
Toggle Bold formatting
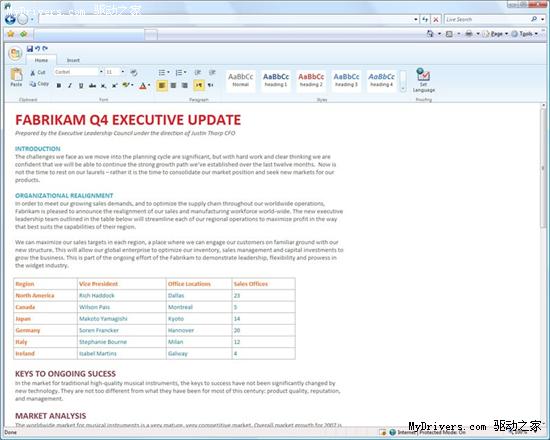click(59, 86)
